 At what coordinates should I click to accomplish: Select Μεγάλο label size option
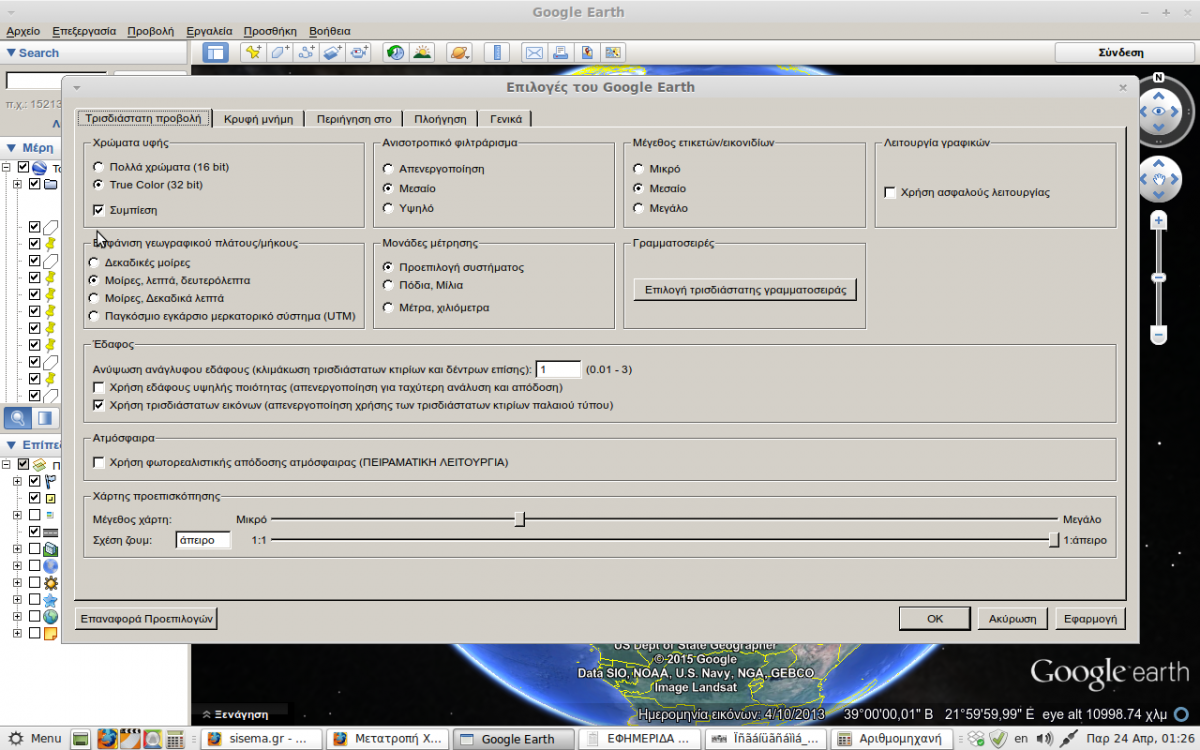pyautogui.click(x=639, y=208)
